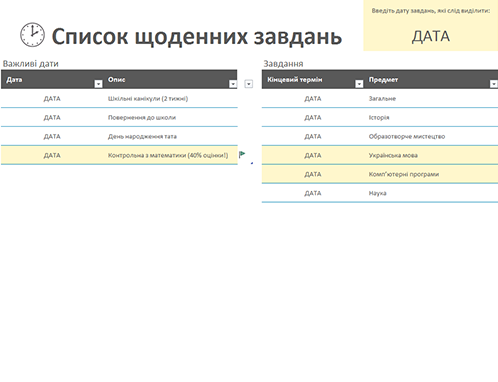This screenshot has height=382, width=498.
Task: Click the ДАТА cell in the Історія row
Action: pos(313,118)
